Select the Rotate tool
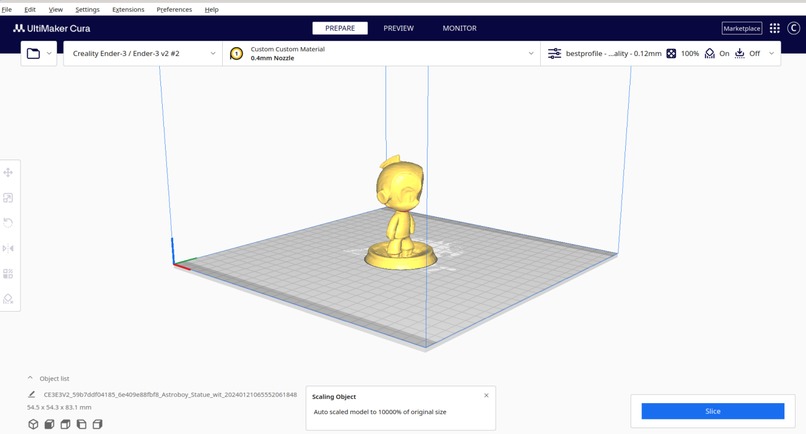Image resolution: width=806 pixels, height=434 pixels. (8, 223)
